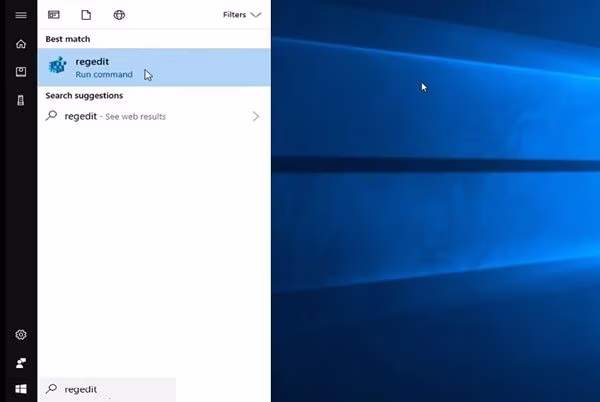Image resolution: width=600 pixels, height=402 pixels.
Task: Filter results by Apps icon
Action: (x=54, y=15)
